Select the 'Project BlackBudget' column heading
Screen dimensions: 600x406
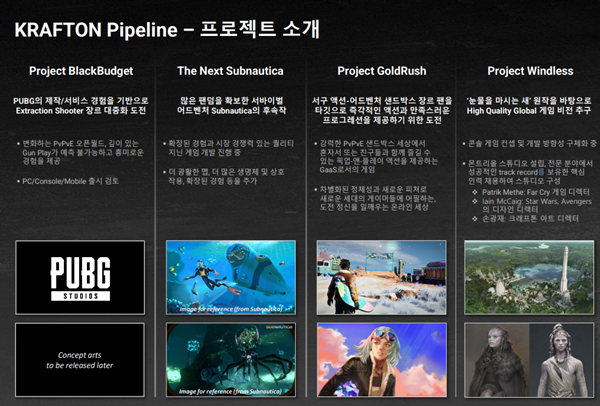[81, 71]
